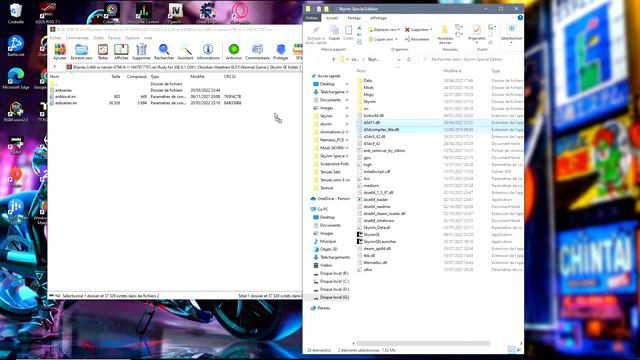640x360 pixels.
Task: Open the Fichier tab in Explorer
Action: click(x=312, y=18)
